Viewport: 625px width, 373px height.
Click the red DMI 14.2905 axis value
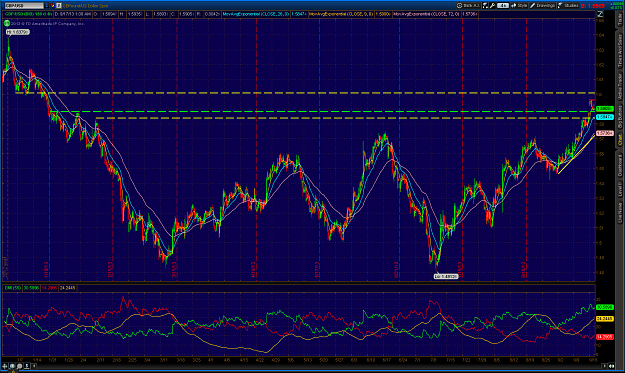604,337
